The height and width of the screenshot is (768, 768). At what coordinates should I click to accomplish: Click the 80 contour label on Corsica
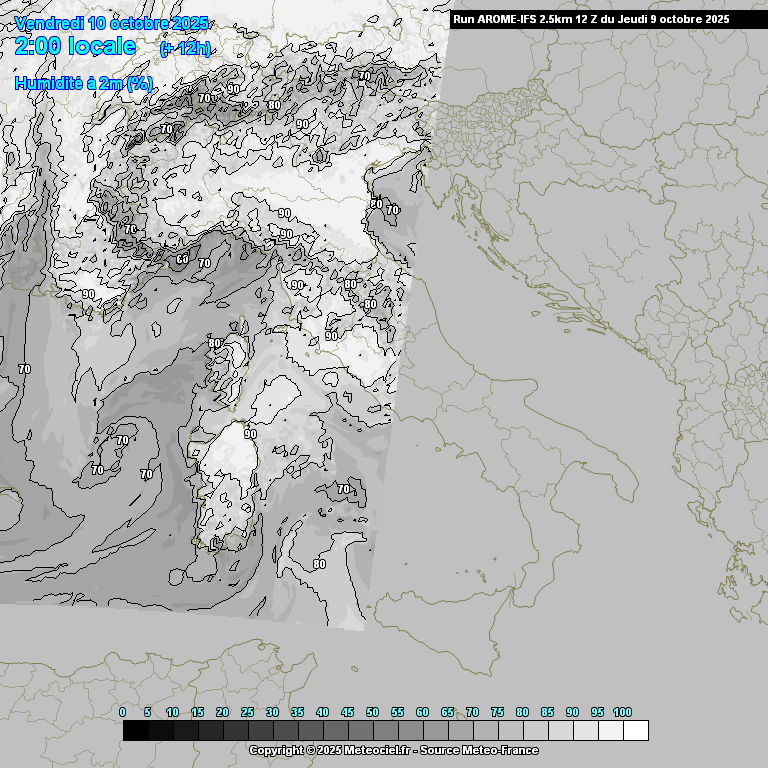tap(214, 343)
